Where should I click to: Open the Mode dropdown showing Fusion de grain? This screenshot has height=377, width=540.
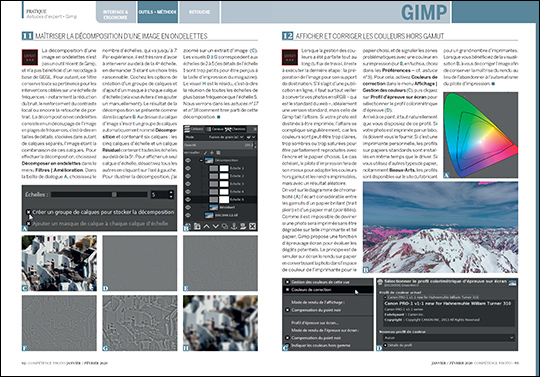point(226,137)
